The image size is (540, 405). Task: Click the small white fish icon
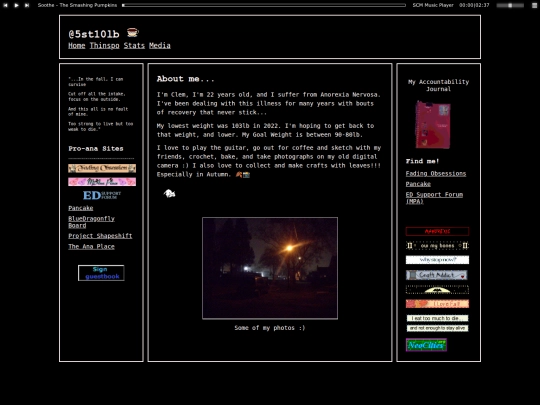click(x=169, y=194)
